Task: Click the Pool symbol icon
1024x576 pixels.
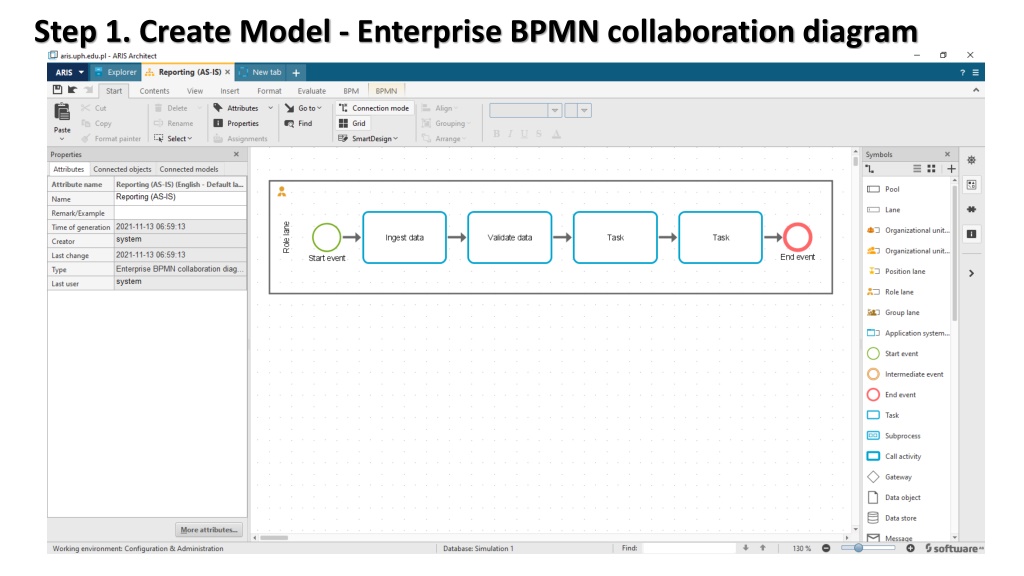Action: (872, 189)
